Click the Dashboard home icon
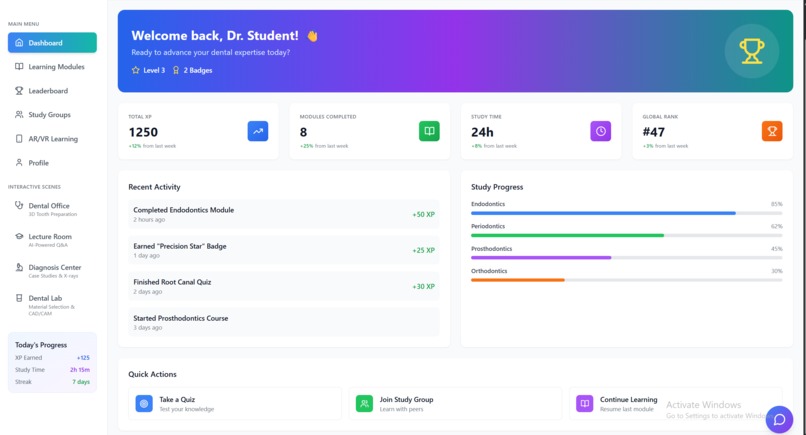 (x=19, y=43)
